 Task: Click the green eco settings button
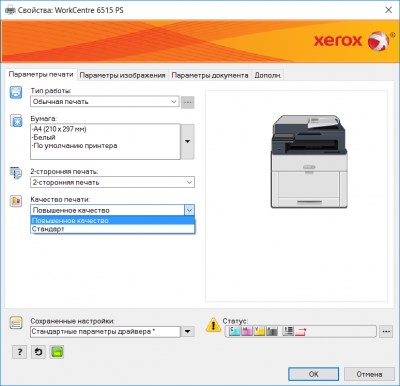(57, 352)
